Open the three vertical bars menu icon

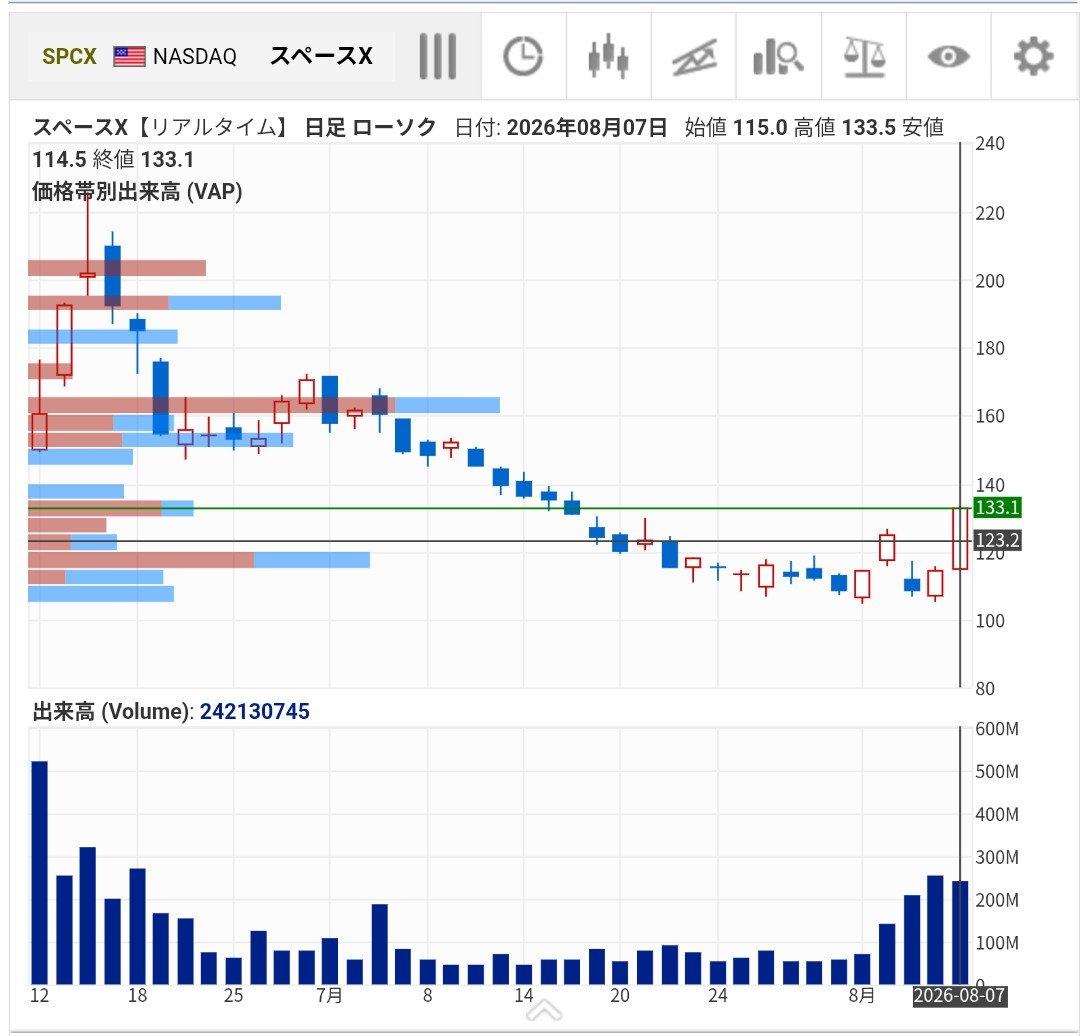[437, 56]
